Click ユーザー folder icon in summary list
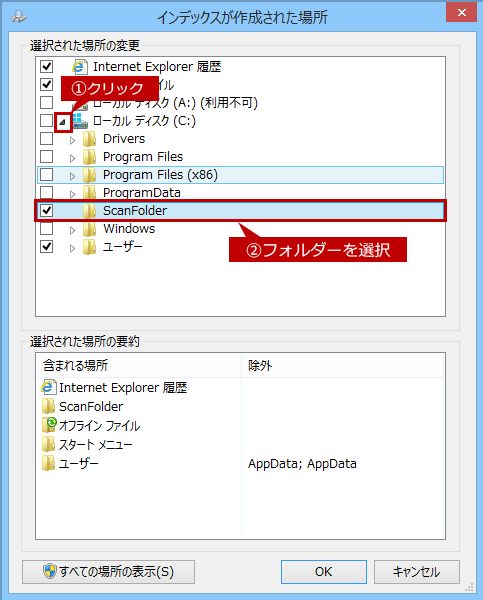Screen dimensions: 483x600 [48, 463]
